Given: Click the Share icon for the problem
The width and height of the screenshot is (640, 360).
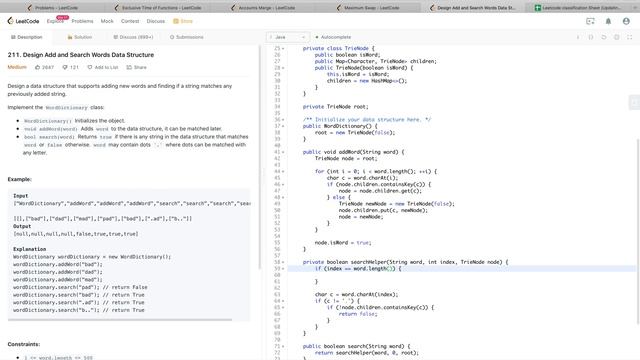Looking at the screenshot, I should [129, 67].
